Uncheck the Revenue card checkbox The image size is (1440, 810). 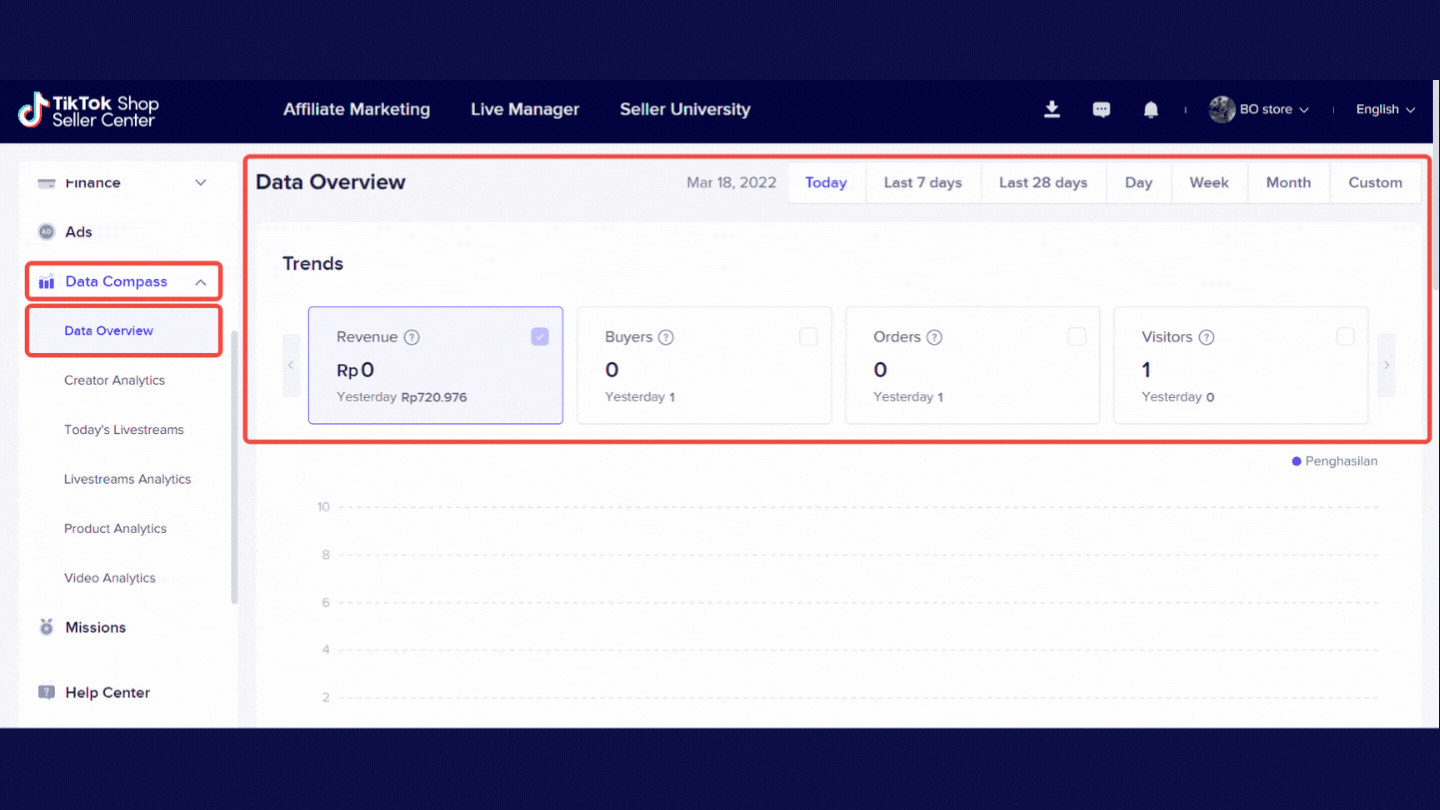click(x=540, y=337)
